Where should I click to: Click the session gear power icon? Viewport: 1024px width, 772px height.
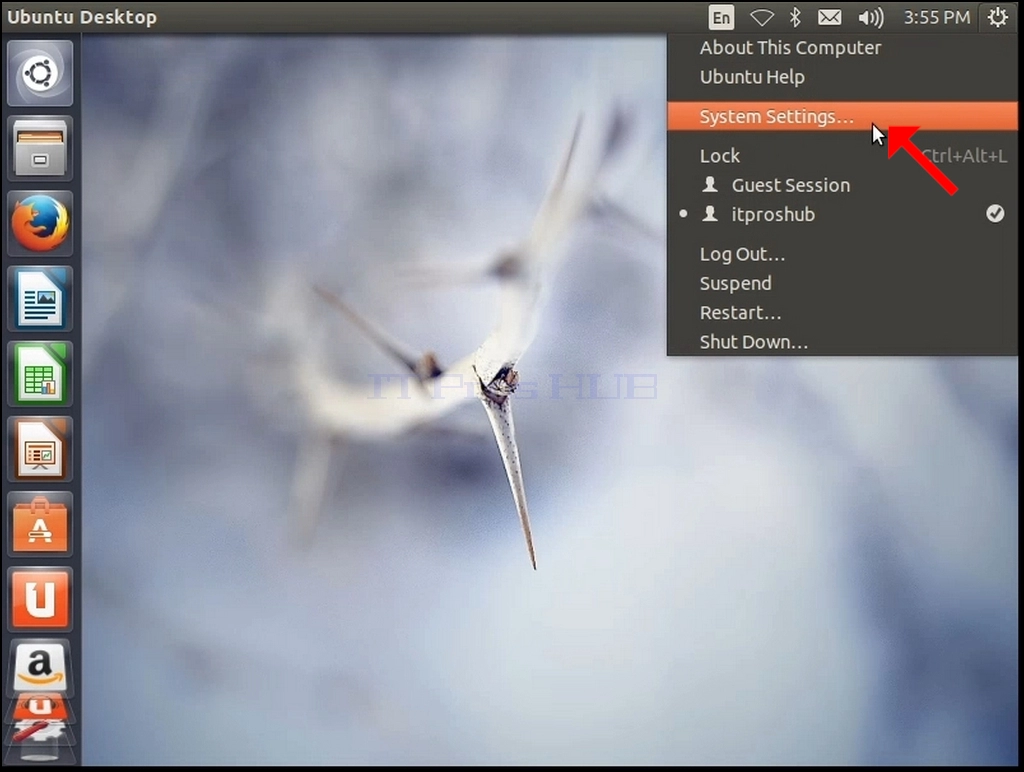click(997, 17)
